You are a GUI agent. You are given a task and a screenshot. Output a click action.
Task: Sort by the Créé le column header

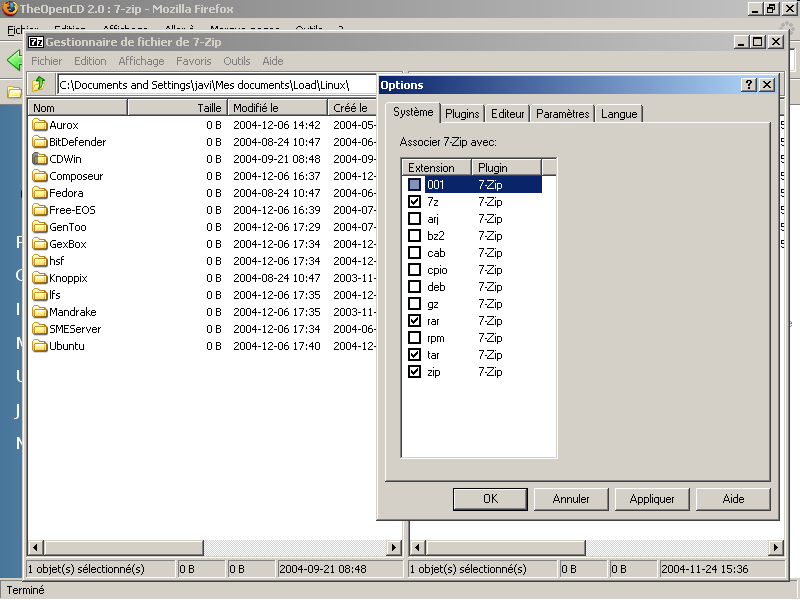click(352, 108)
